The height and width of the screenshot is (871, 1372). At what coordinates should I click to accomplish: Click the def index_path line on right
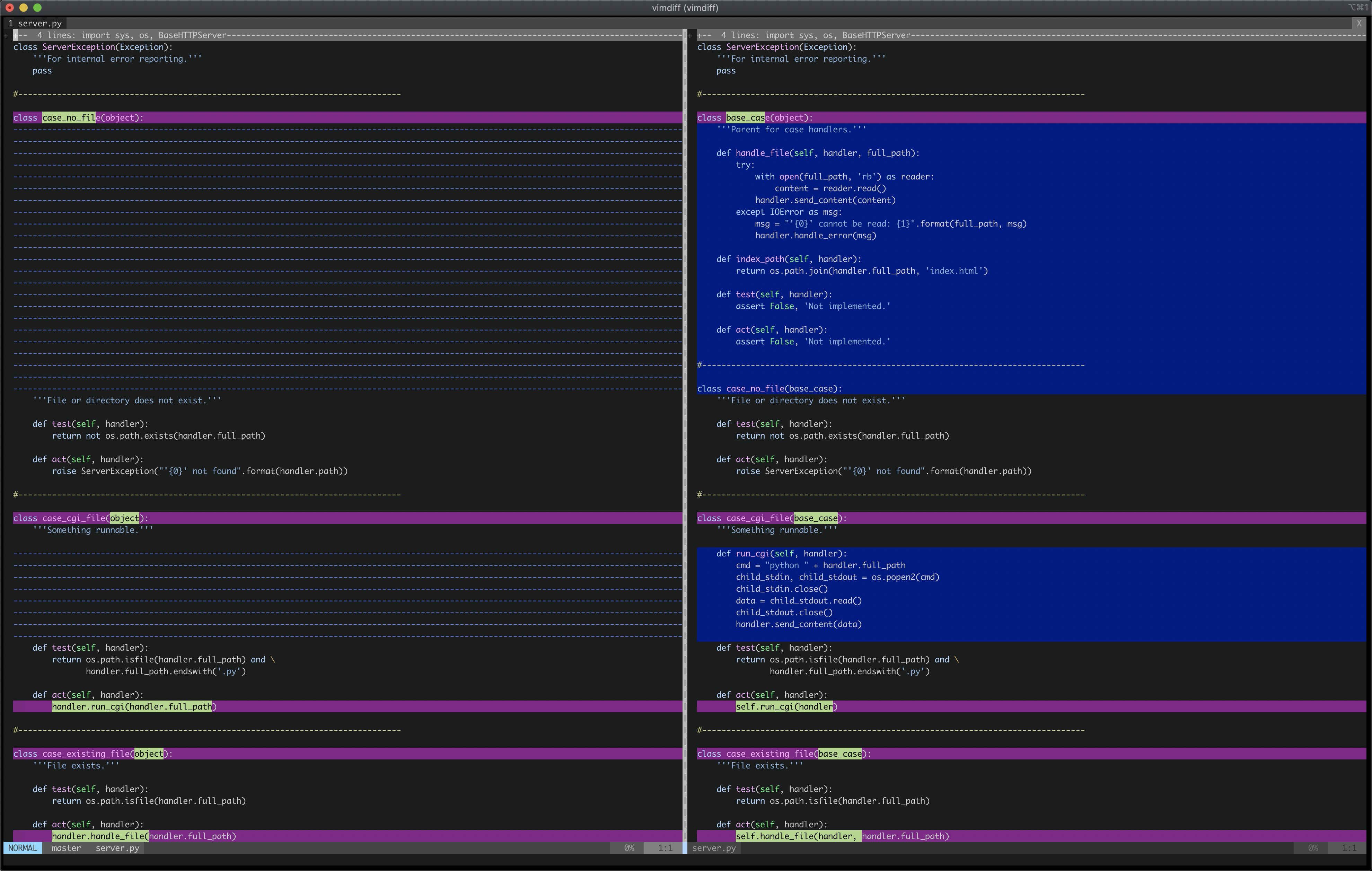789,258
